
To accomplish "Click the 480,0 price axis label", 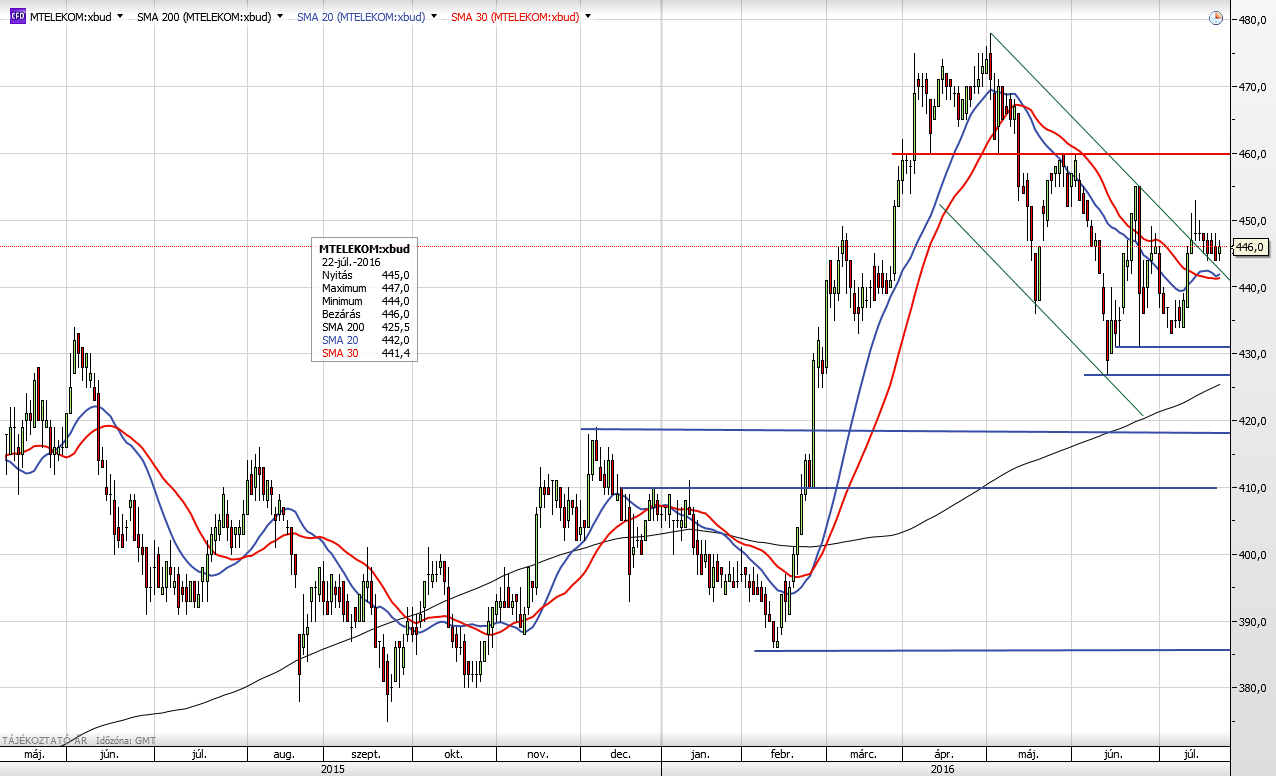I will click(x=1253, y=20).
